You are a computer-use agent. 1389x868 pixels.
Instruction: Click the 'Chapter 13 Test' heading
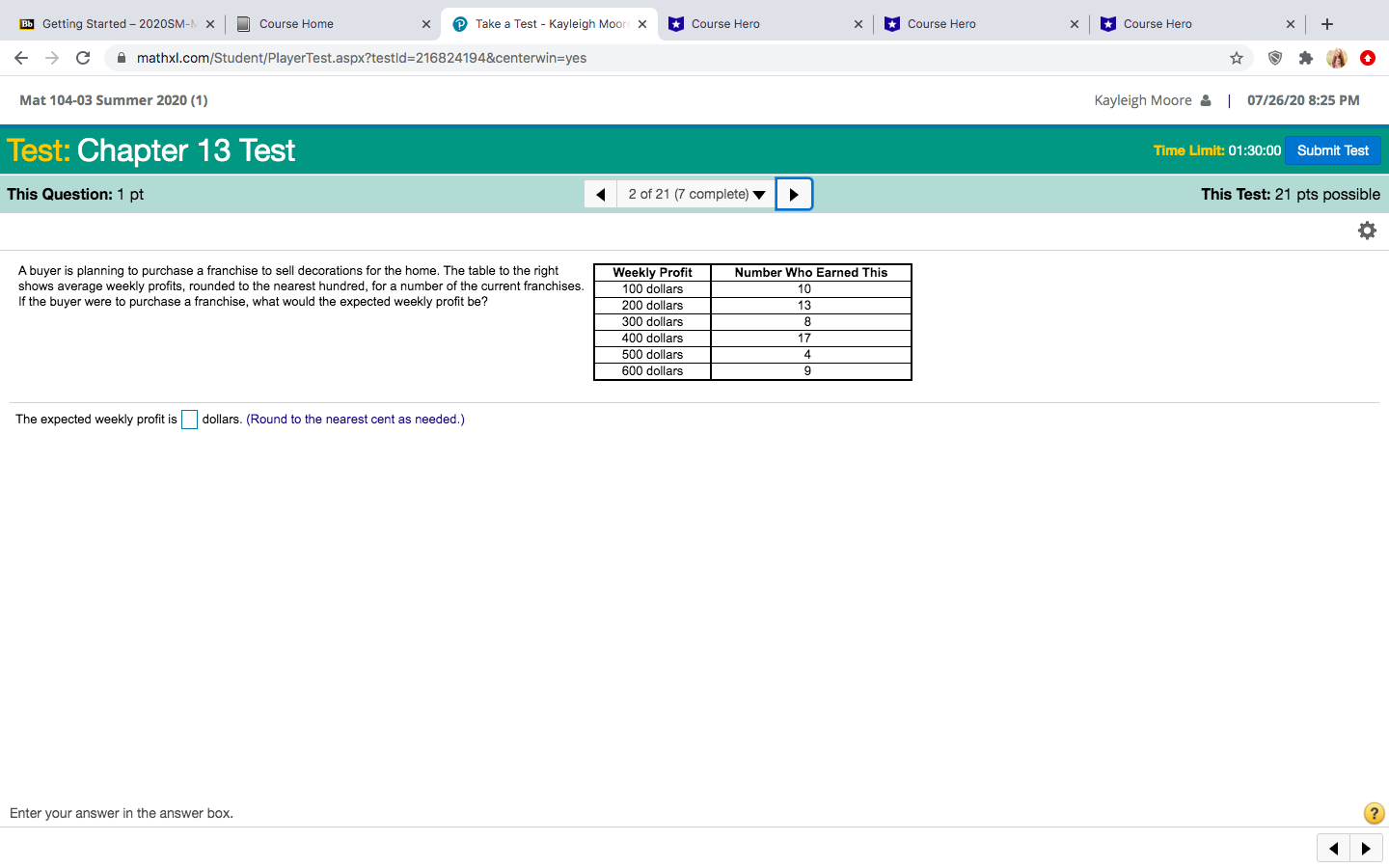tap(186, 150)
